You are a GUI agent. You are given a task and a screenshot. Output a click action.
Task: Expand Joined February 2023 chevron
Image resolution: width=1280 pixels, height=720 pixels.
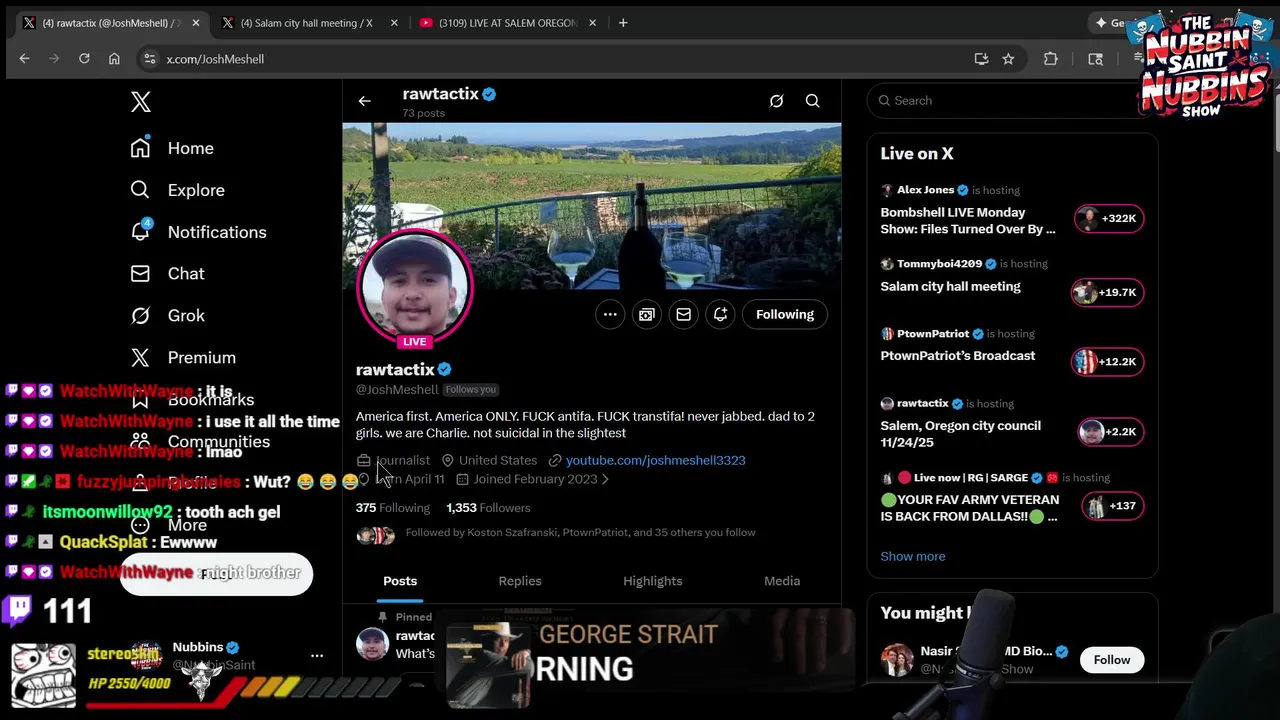(x=605, y=479)
